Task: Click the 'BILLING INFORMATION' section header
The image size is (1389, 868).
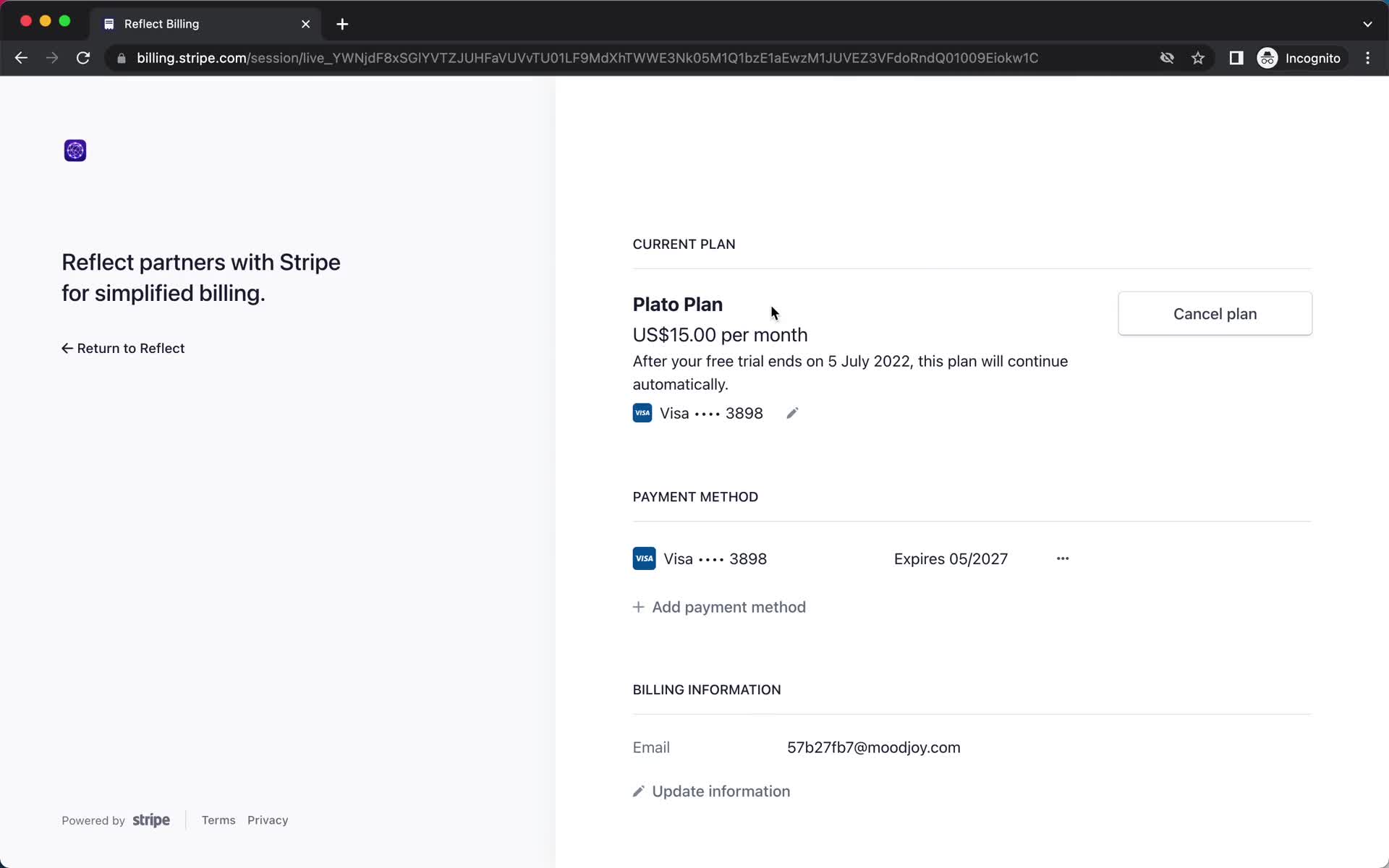Action: click(x=707, y=690)
